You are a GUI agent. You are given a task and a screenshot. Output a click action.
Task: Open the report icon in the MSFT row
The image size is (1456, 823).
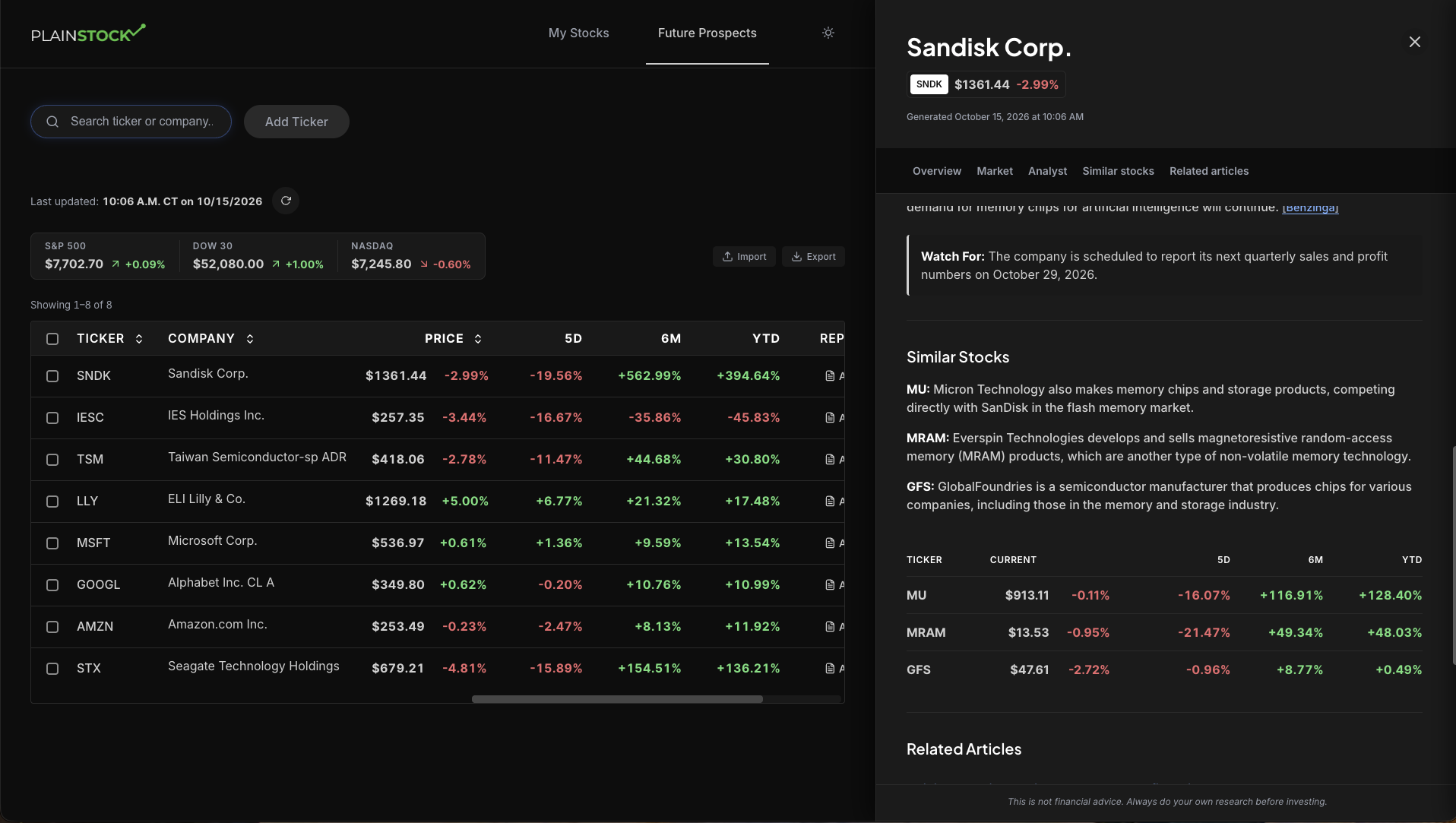click(x=830, y=543)
